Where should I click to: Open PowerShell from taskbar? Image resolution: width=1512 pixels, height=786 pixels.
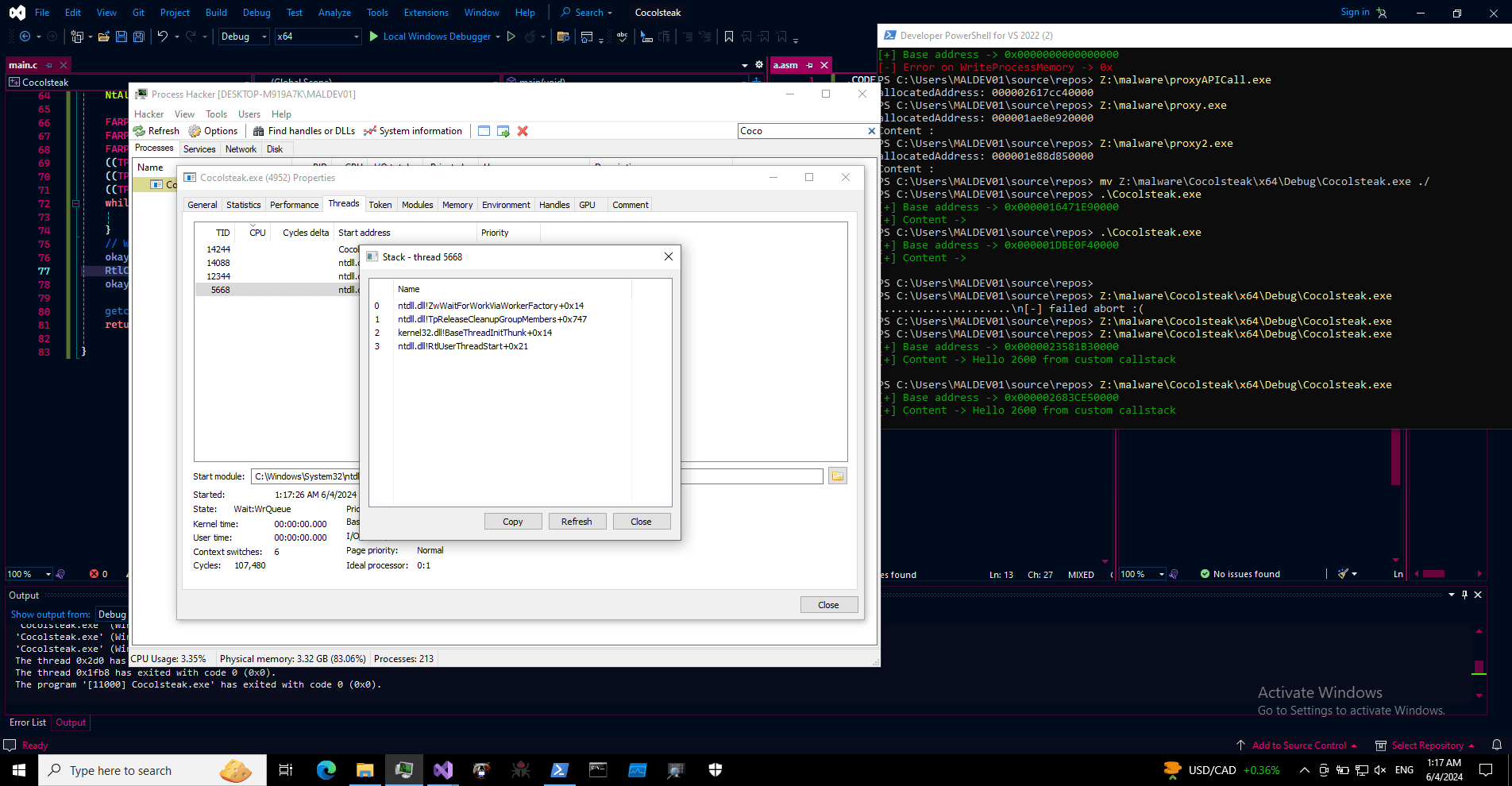click(560, 769)
